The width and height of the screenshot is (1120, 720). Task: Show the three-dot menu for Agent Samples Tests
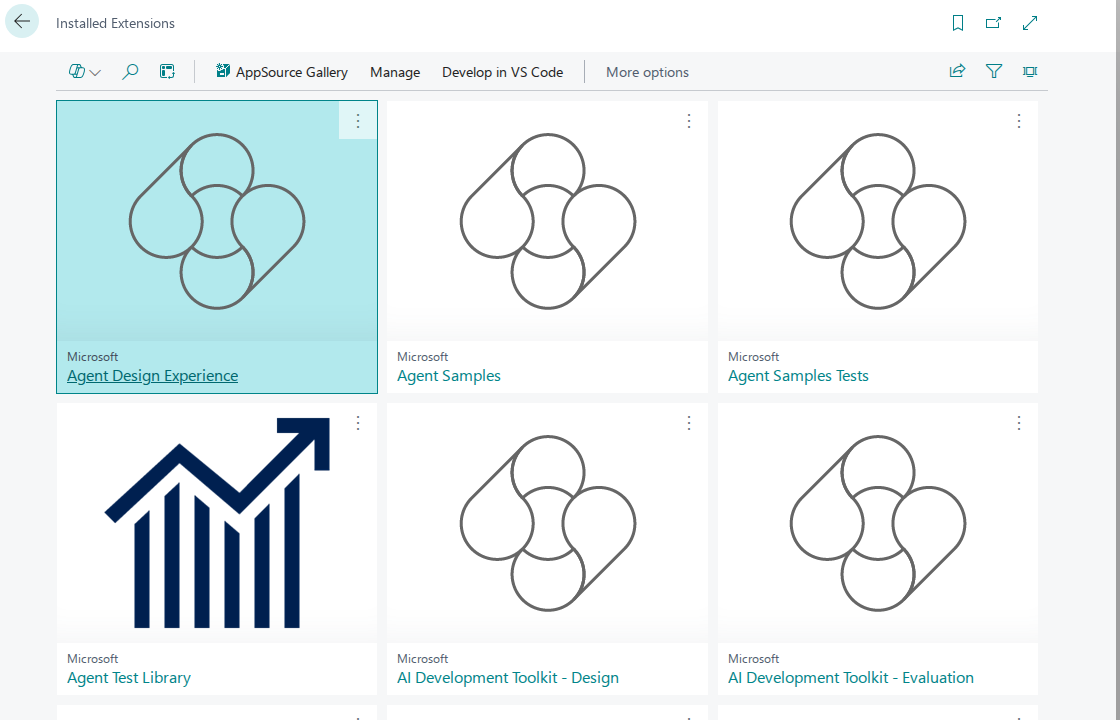(x=1019, y=121)
